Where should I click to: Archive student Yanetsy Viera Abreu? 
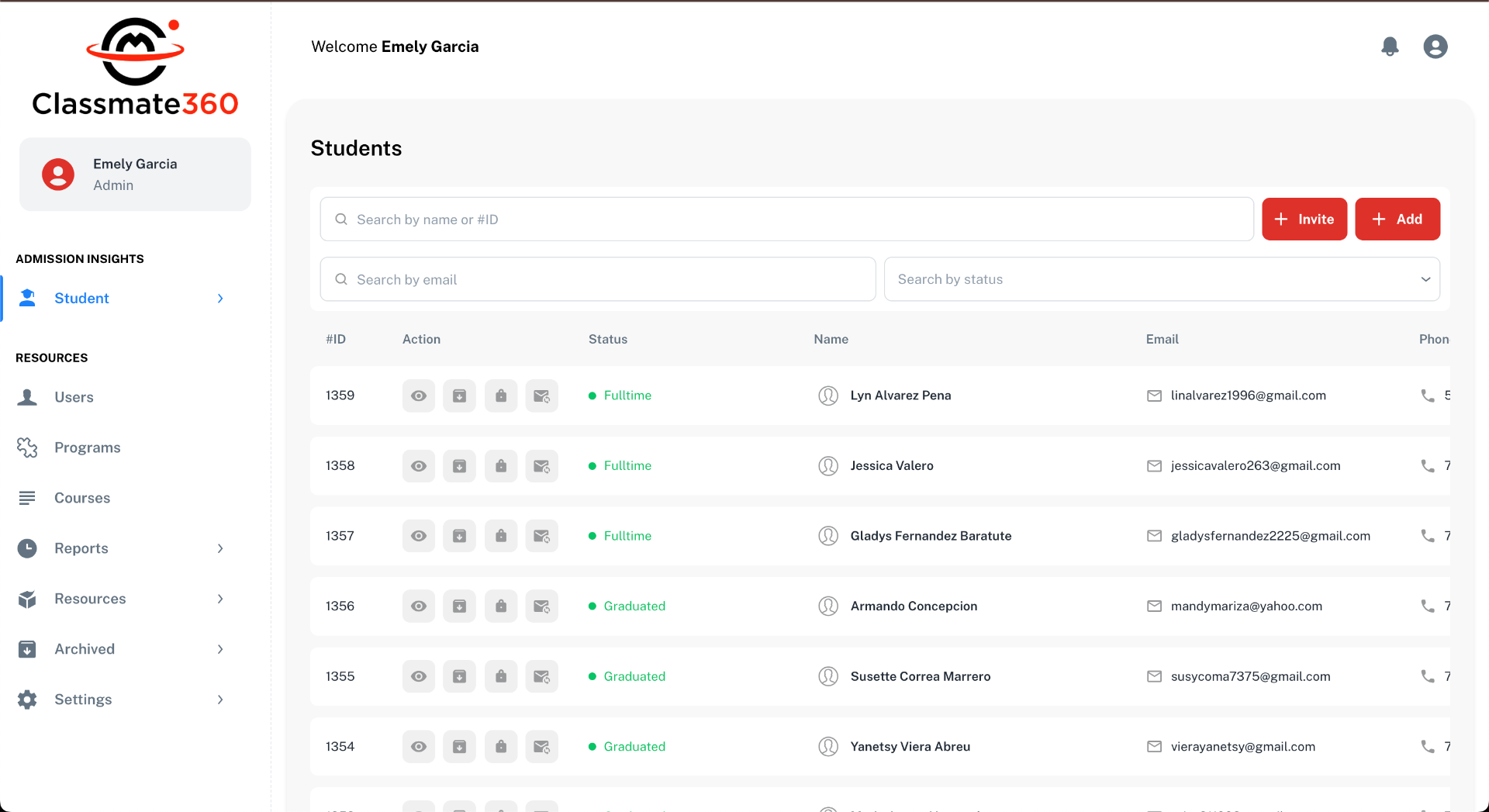click(x=460, y=747)
